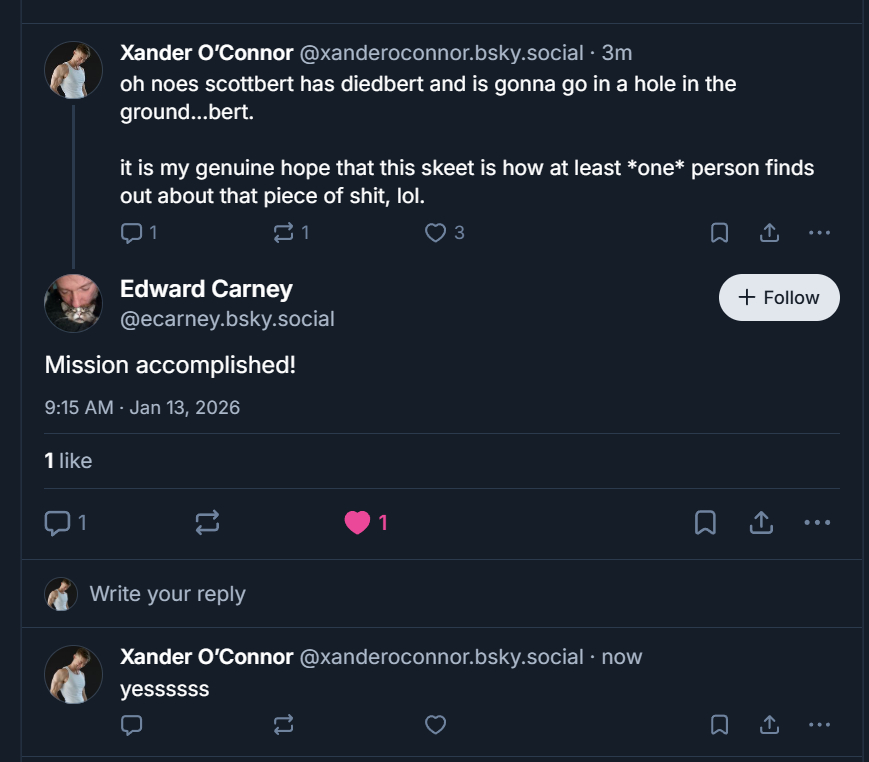
Task: Click the reply icon on Edward's post
Action: (58, 522)
